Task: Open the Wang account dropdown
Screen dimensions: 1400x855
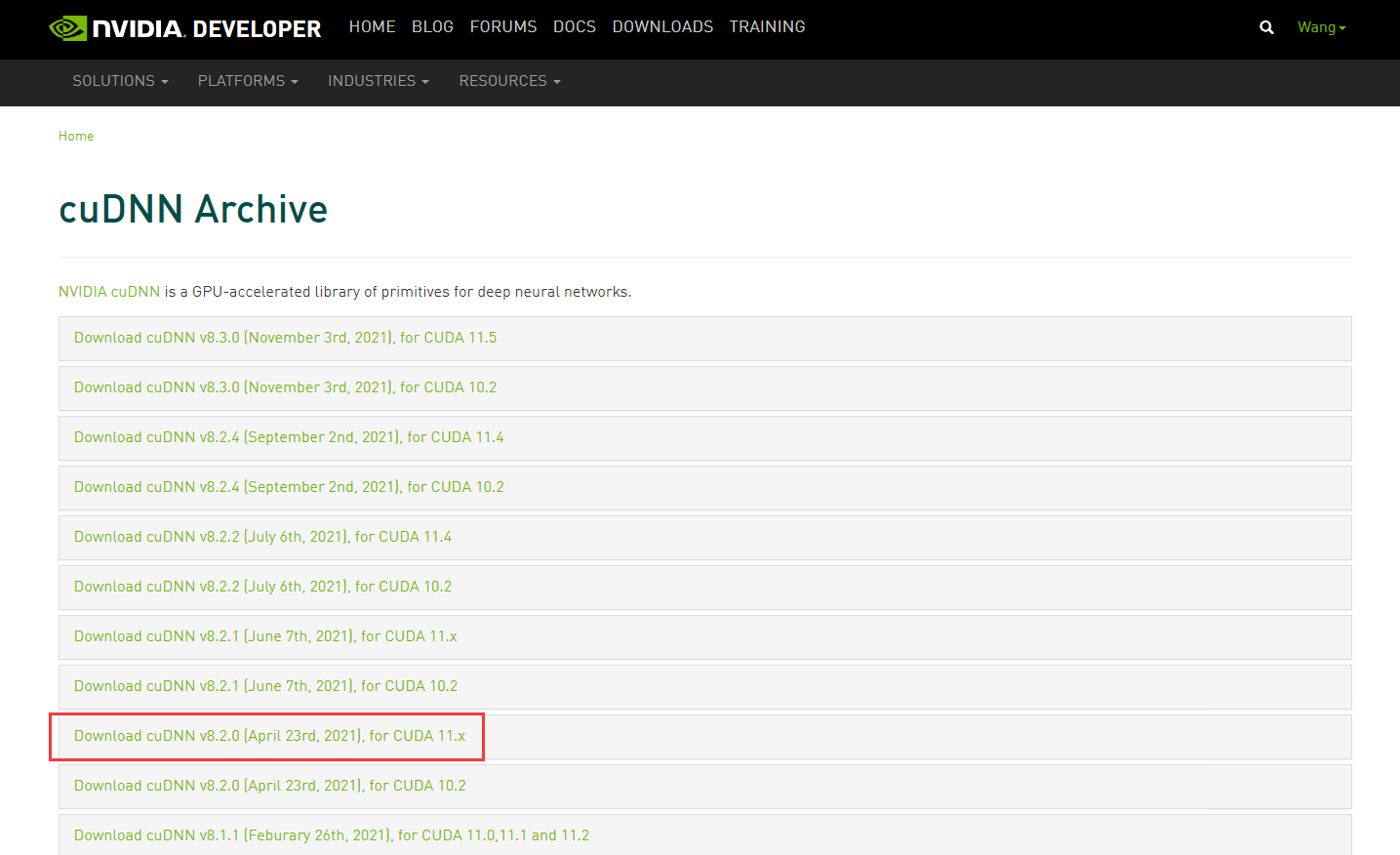Action: coord(1321,27)
